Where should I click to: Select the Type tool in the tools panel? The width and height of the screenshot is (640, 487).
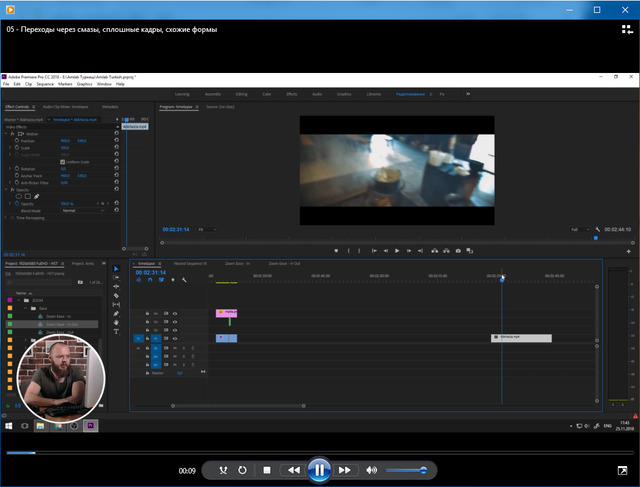(x=116, y=332)
